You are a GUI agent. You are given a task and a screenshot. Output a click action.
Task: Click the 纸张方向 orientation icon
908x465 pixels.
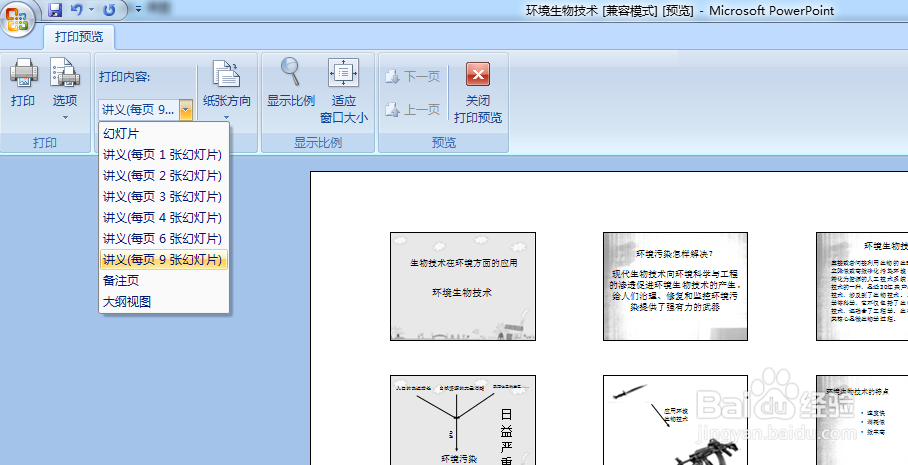(x=226, y=74)
